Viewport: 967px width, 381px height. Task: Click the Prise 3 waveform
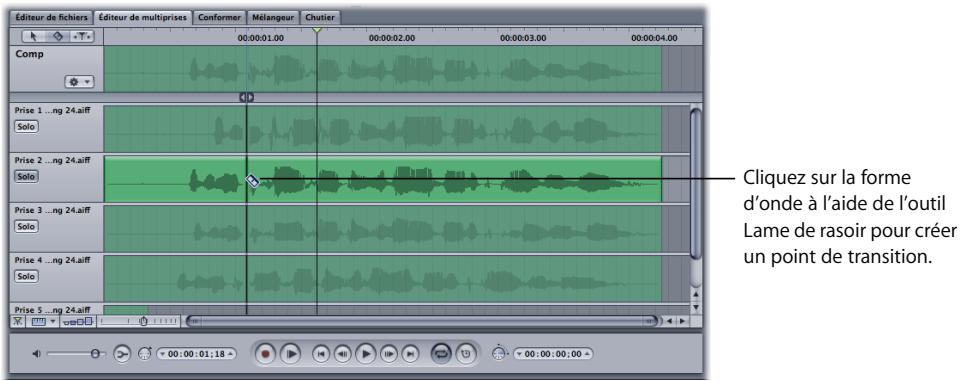[x=382, y=229]
